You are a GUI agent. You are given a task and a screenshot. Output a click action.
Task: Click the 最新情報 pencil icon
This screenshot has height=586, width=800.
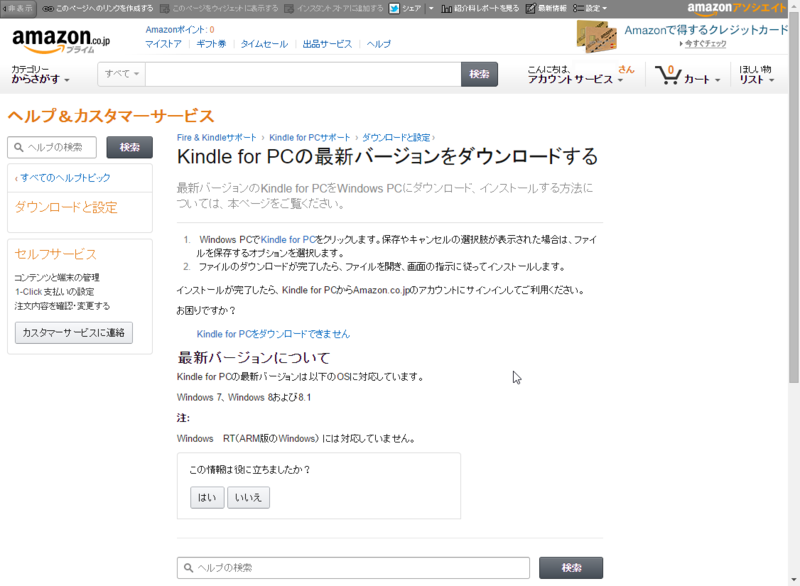[530, 9]
